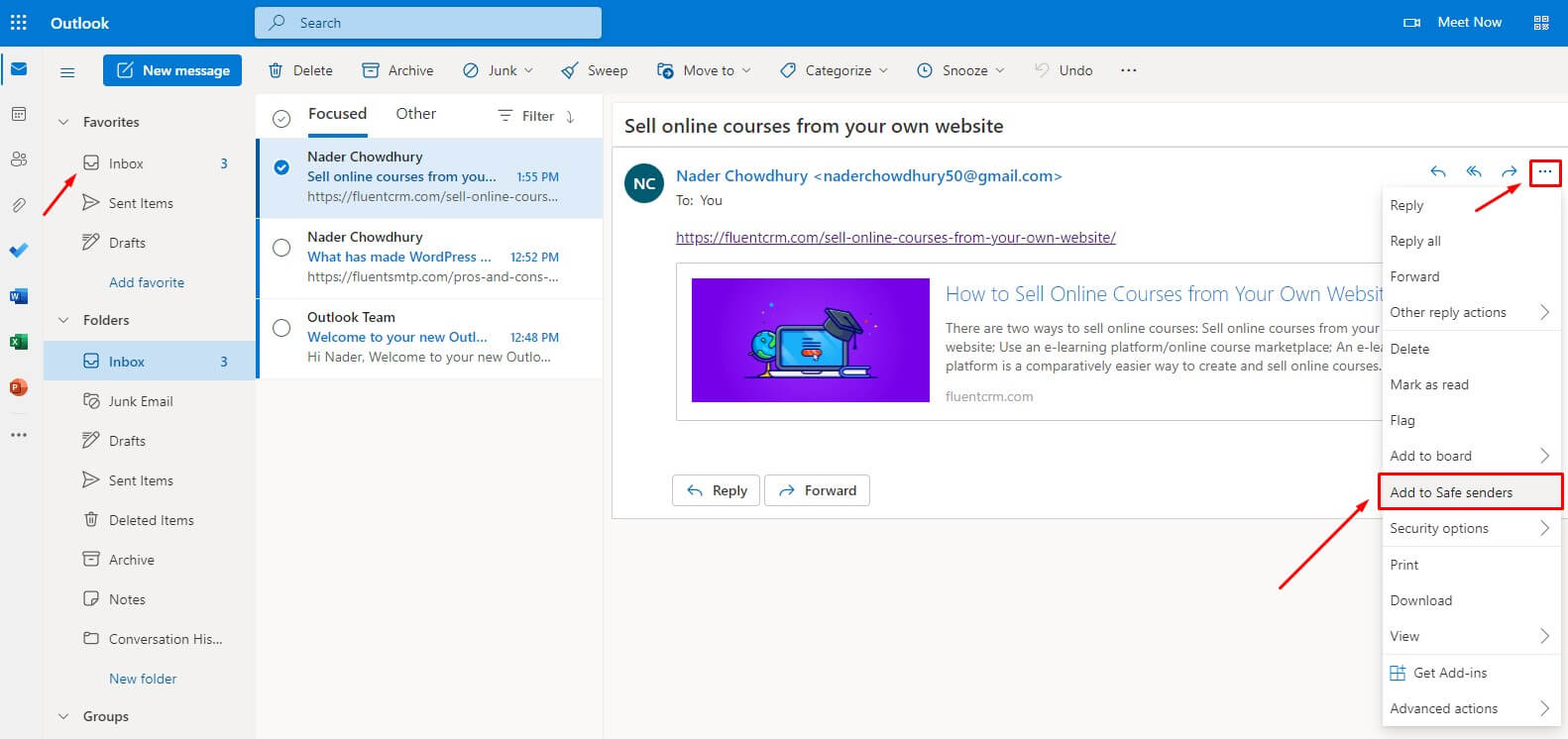Open the fluentcrm.com article link
Screen dimensions: 1568x739
pos(896,238)
